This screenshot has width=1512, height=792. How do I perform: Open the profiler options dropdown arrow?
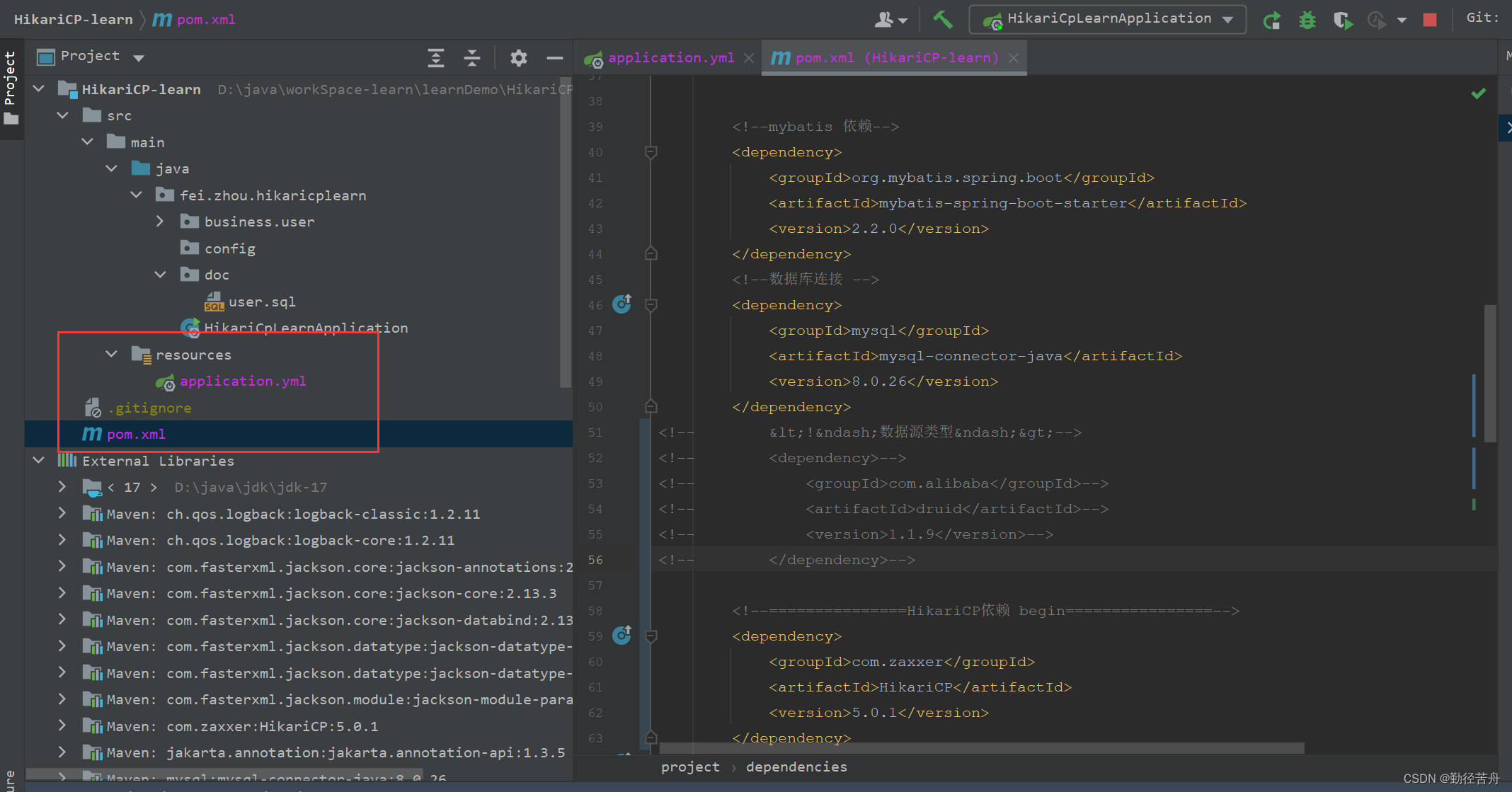click(1403, 19)
